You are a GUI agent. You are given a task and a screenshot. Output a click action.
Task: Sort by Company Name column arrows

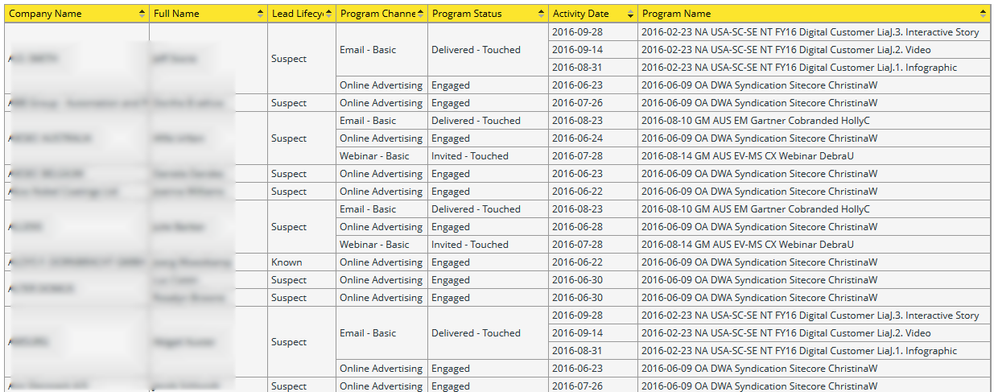pyautogui.click(x=141, y=14)
